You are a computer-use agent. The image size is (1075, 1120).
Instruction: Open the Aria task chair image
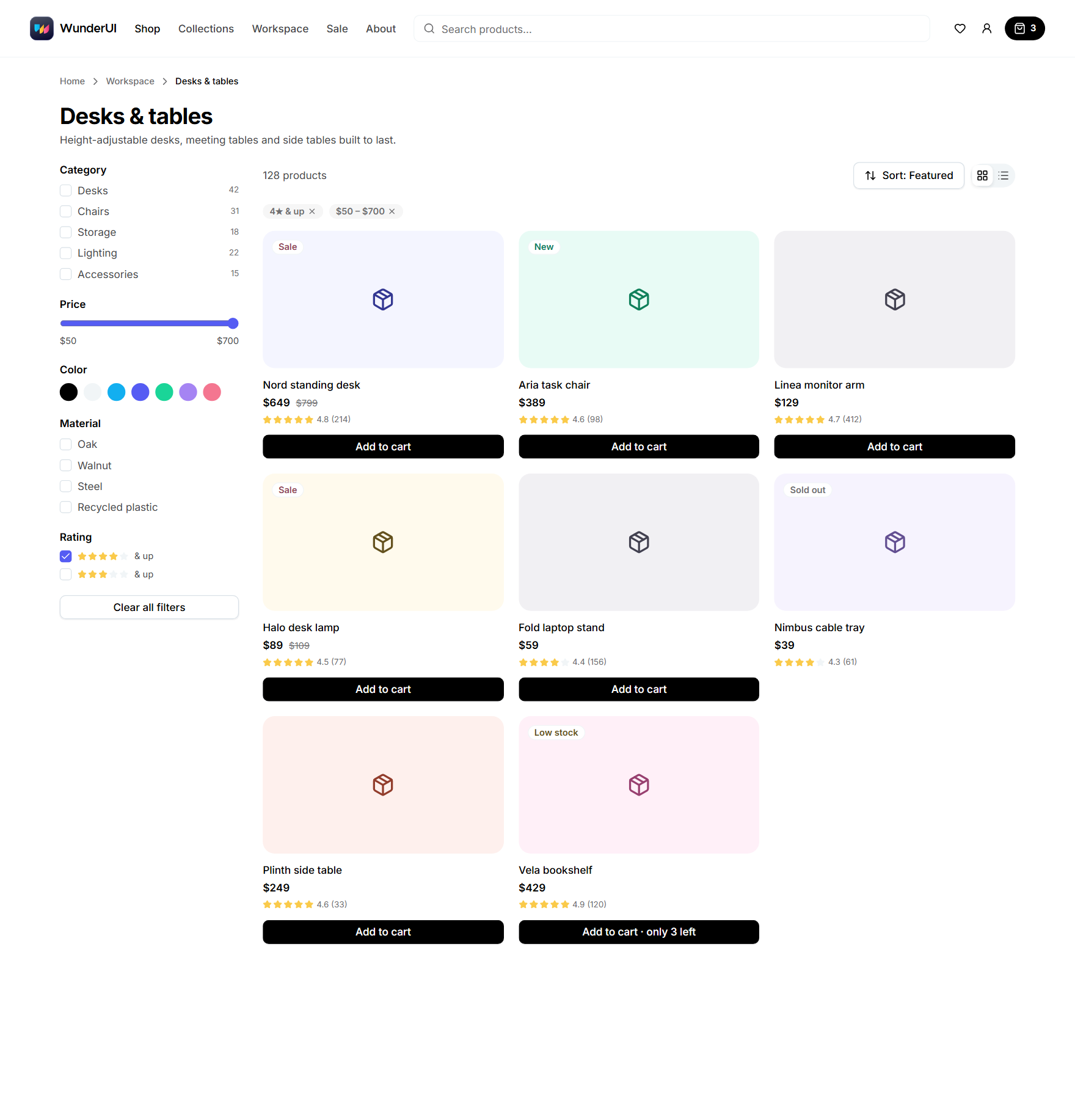tap(639, 299)
